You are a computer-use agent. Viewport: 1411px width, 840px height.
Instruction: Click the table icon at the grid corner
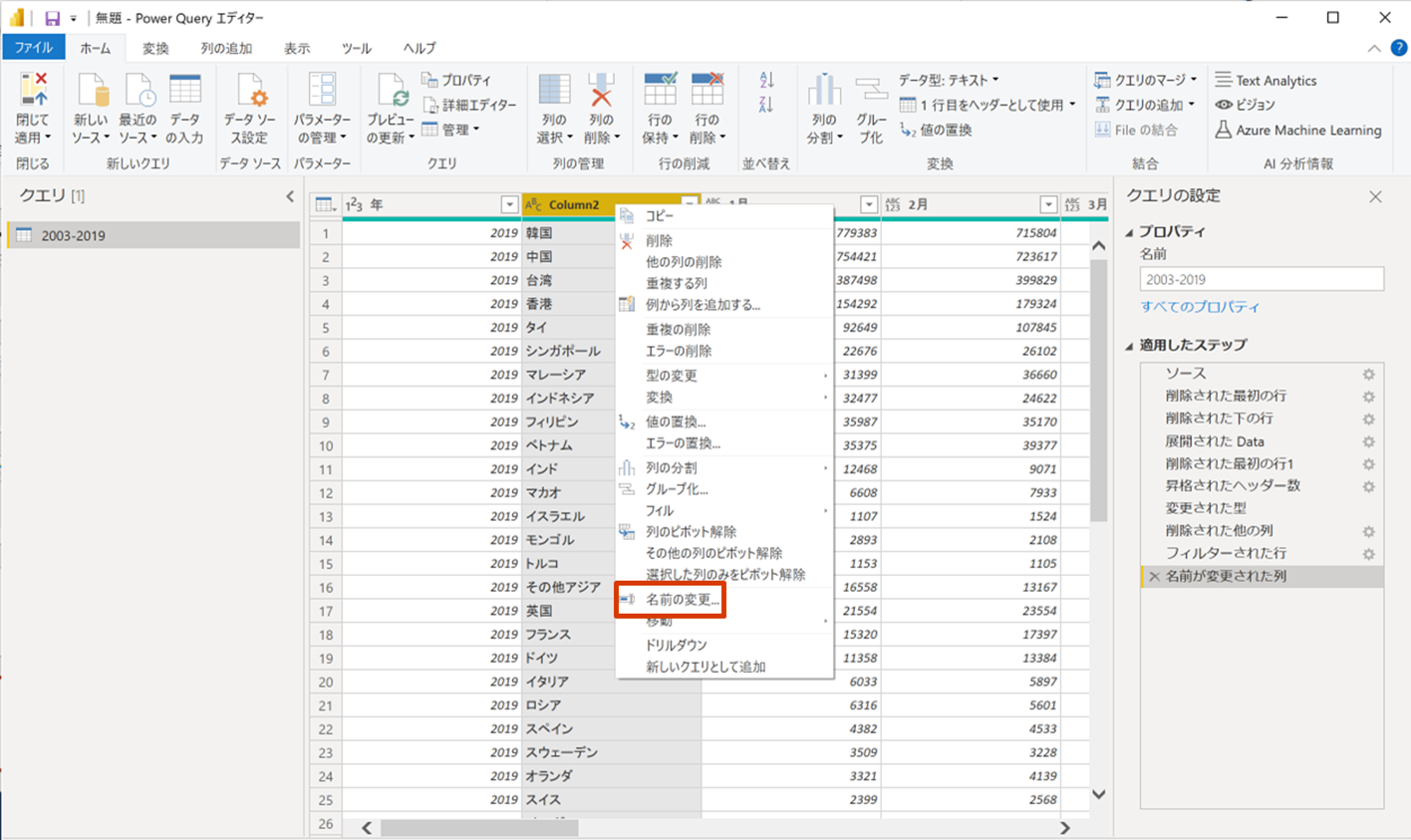pos(325,204)
